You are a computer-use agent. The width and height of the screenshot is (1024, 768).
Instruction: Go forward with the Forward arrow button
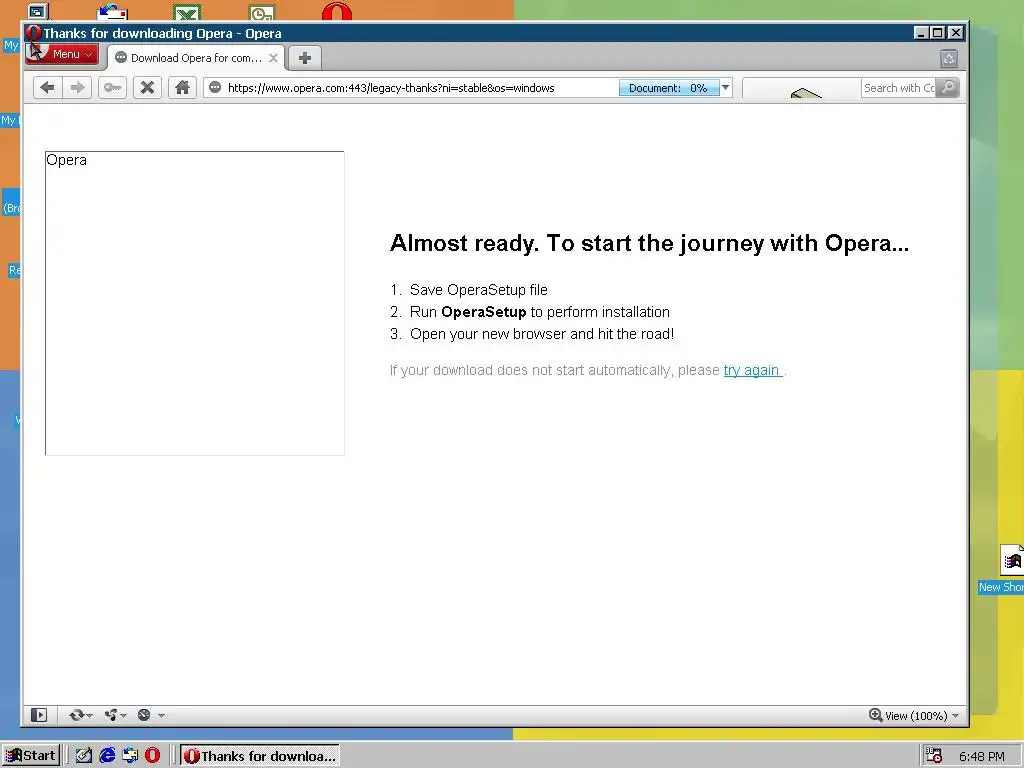point(78,88)
